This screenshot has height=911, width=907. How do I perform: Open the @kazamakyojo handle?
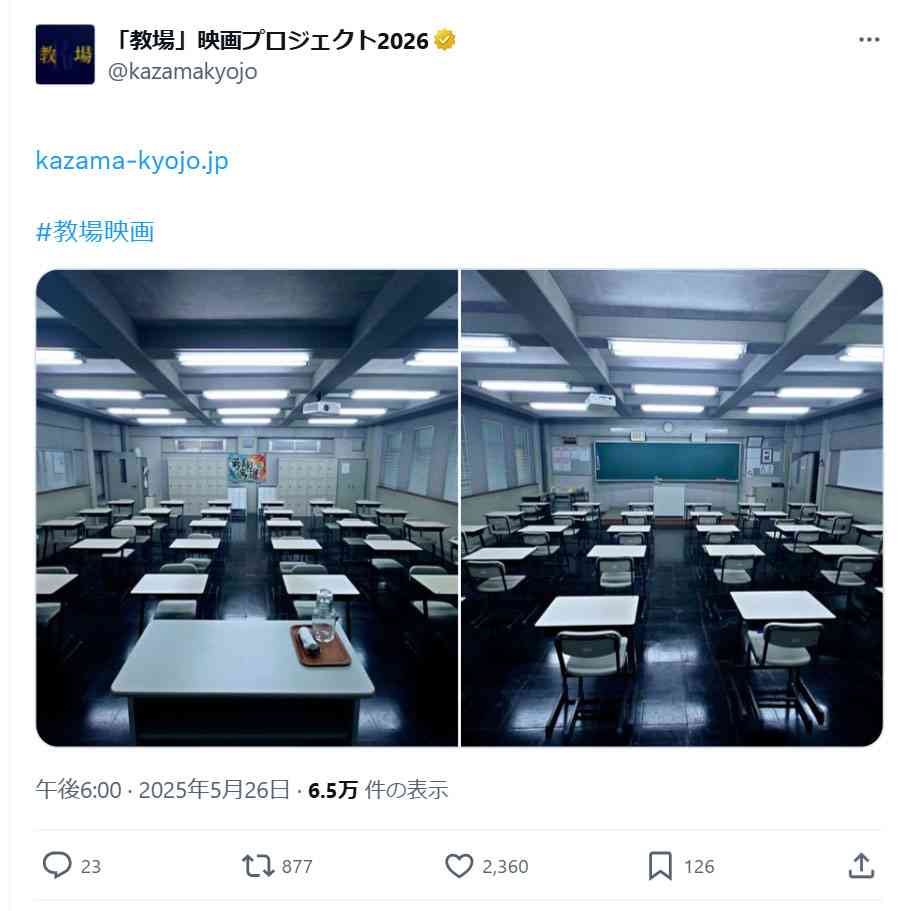click(x=182, y=72)
